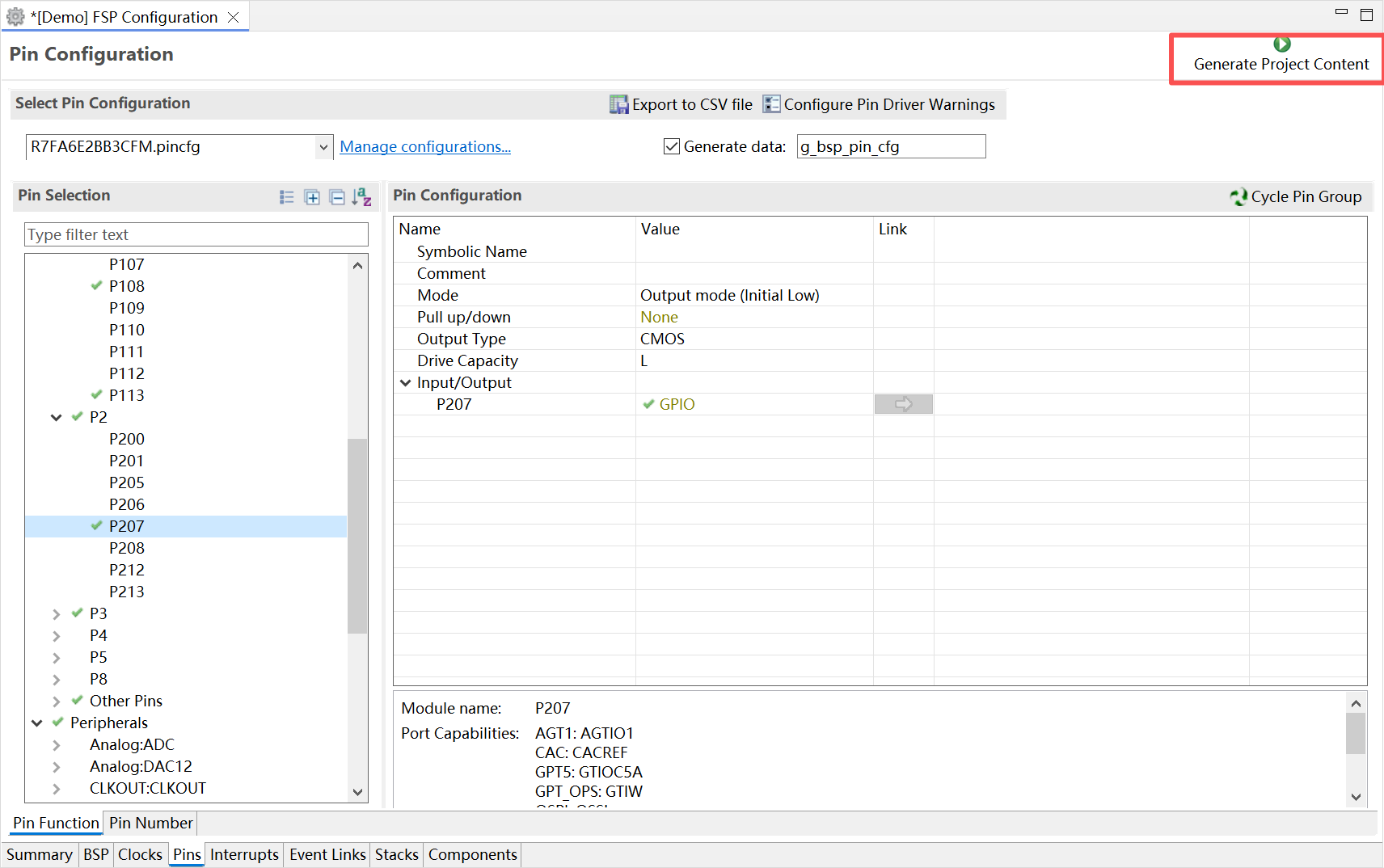1384x868 pixels.
Task: Switch to the Pin Number tab
Action: tap(151, 823)
